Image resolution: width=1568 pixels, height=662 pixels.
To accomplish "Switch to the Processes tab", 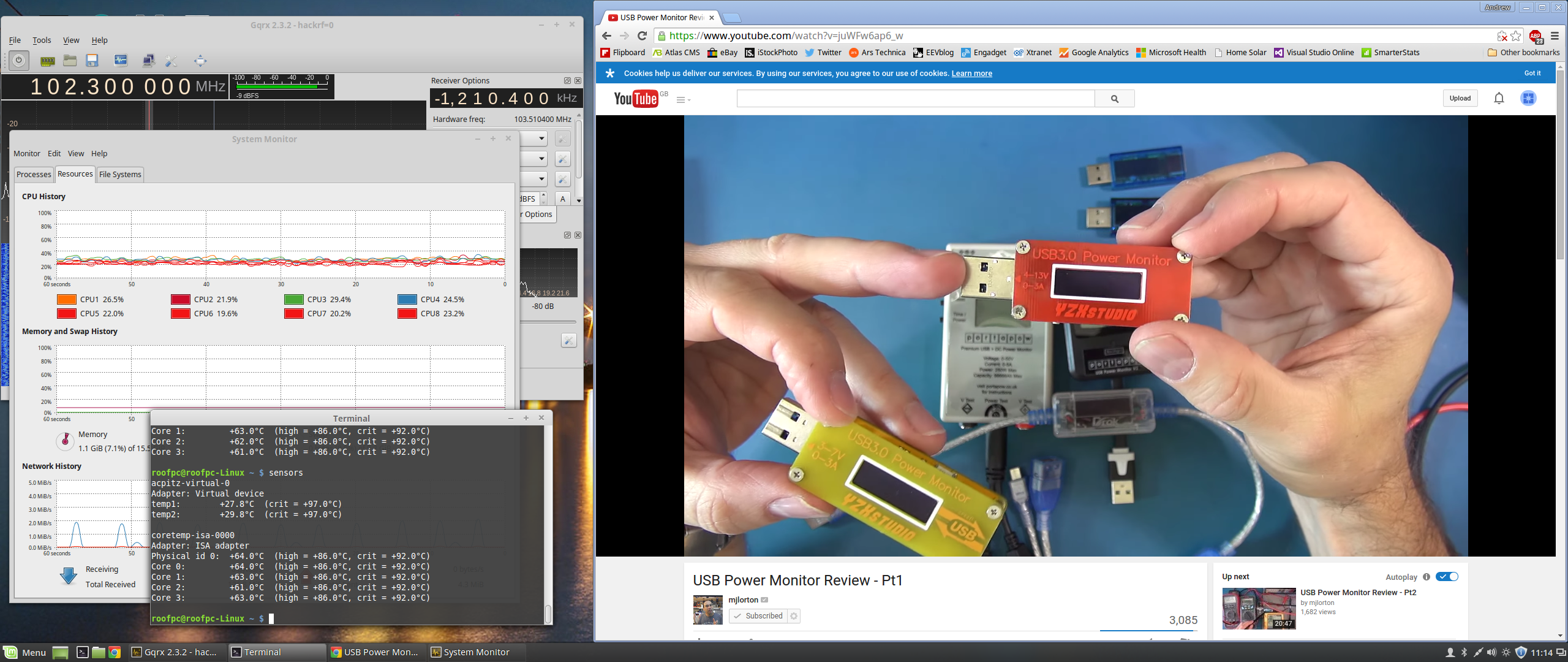I will point(34,175).
